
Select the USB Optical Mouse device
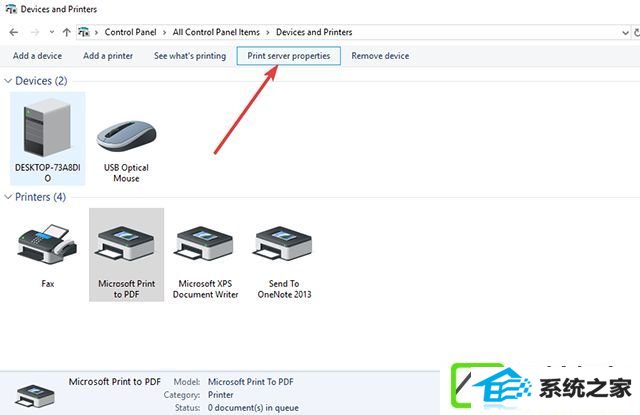point(126,135)
